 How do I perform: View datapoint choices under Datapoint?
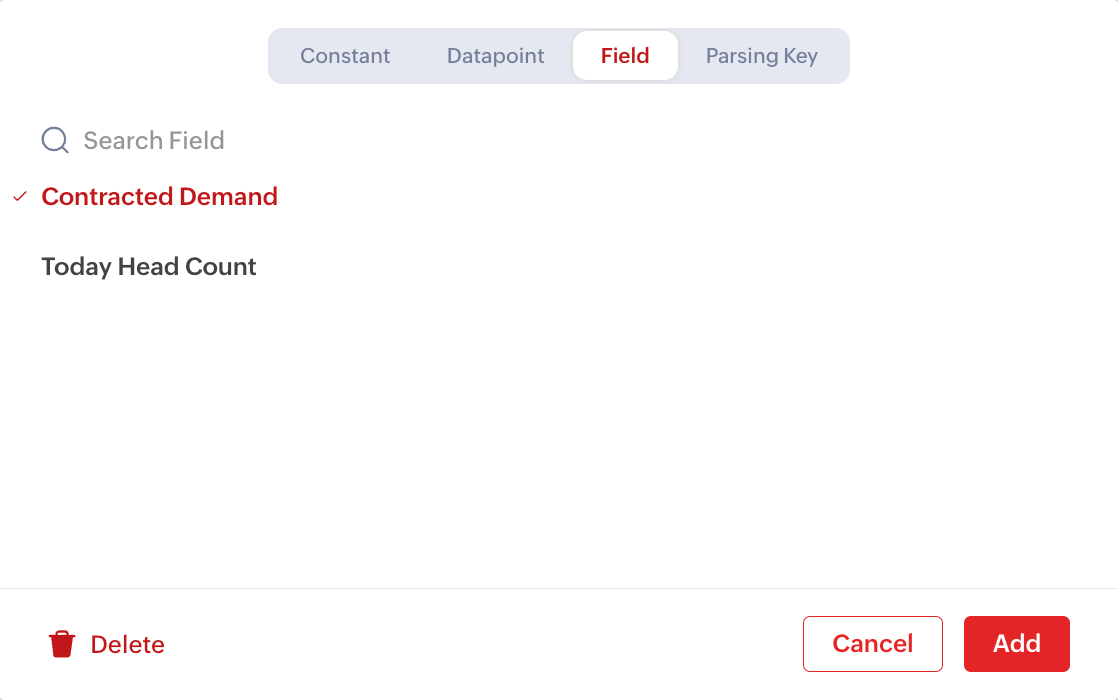(496, 56)
